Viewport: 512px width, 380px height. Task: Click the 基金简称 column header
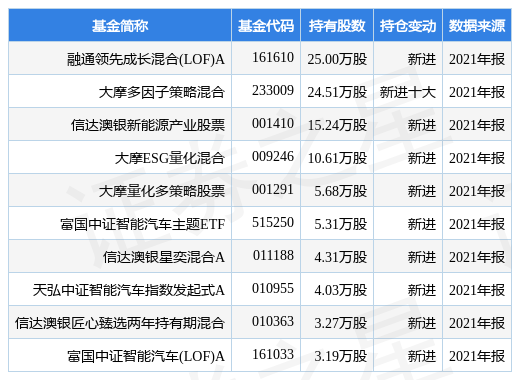(x=120, y=26)
